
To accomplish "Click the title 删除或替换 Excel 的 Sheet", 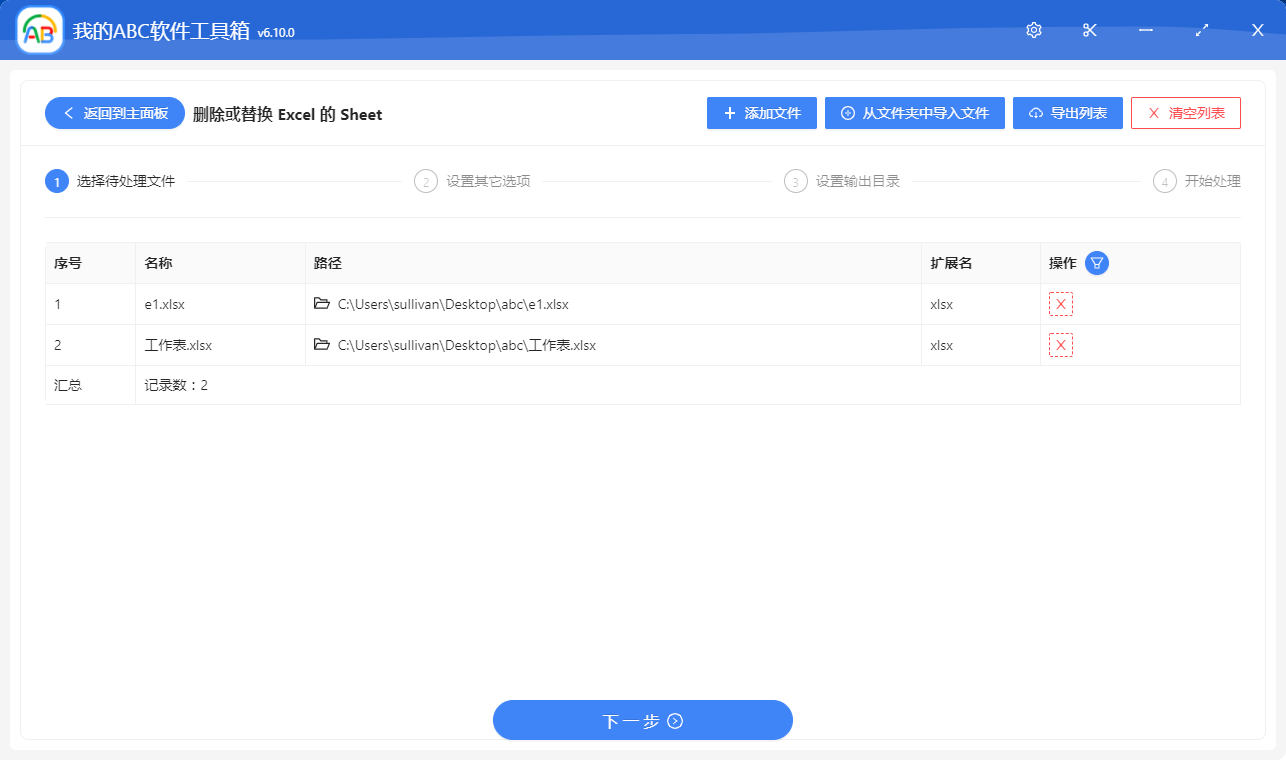I will pos(288,114).
